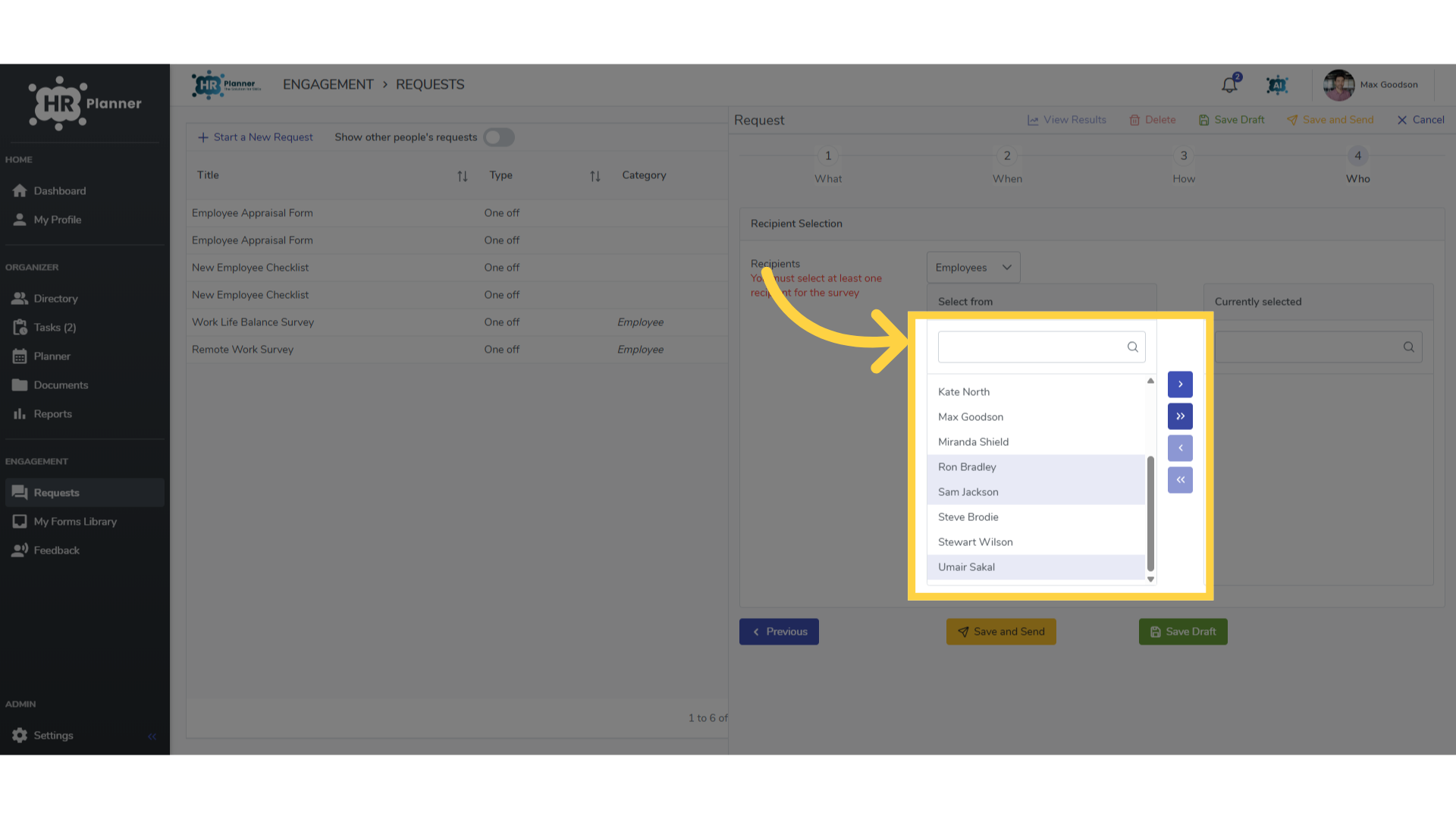This screenshot has height=819, width=1456.
Task: Move selected employees right with single arrow
Action: click(1180, 384)
